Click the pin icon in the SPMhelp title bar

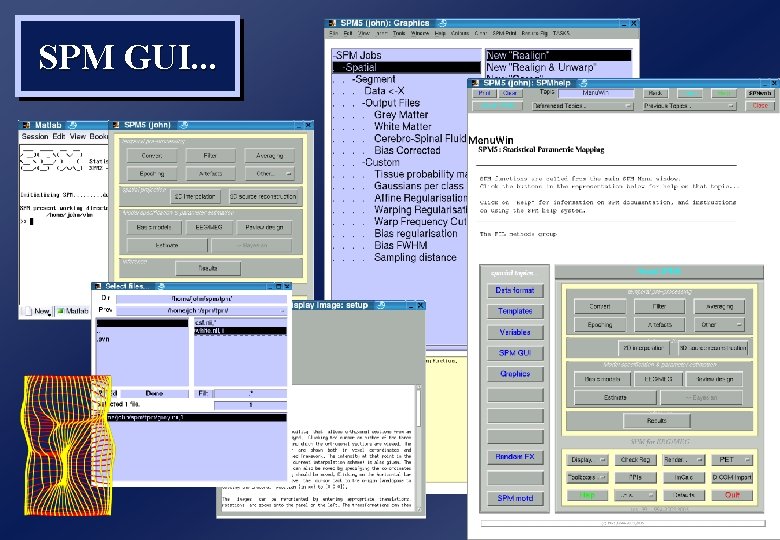point(584,83)
